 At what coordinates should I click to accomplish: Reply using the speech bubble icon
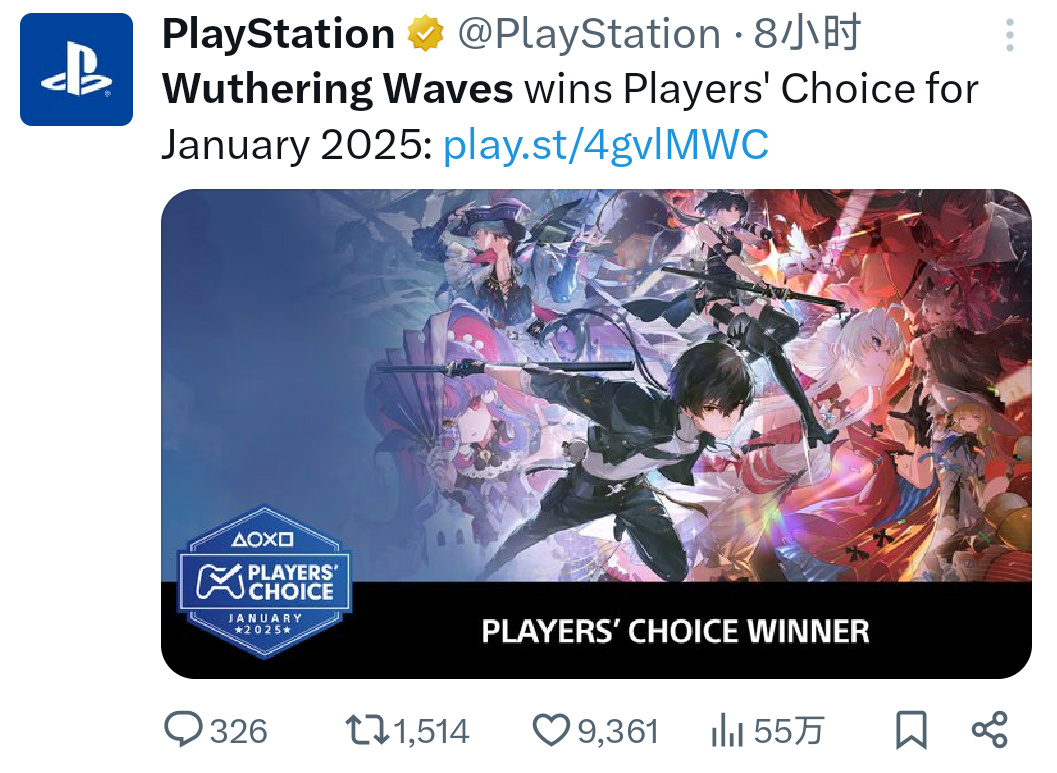tap(183, 730)
